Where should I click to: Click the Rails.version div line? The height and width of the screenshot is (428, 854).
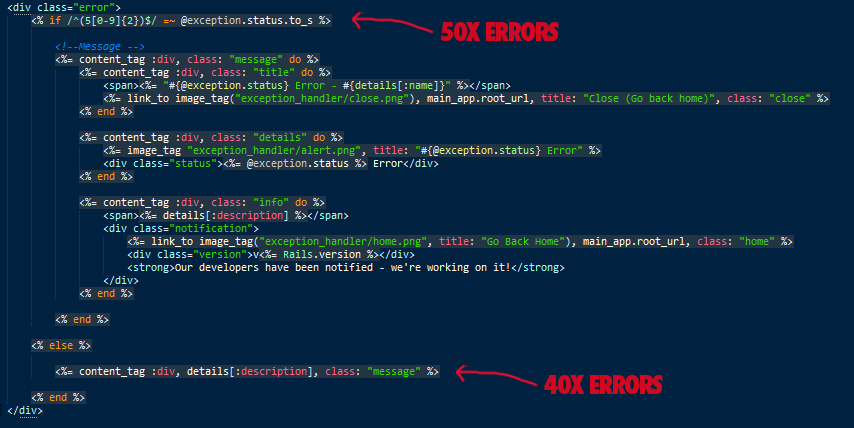click(271, 254)
